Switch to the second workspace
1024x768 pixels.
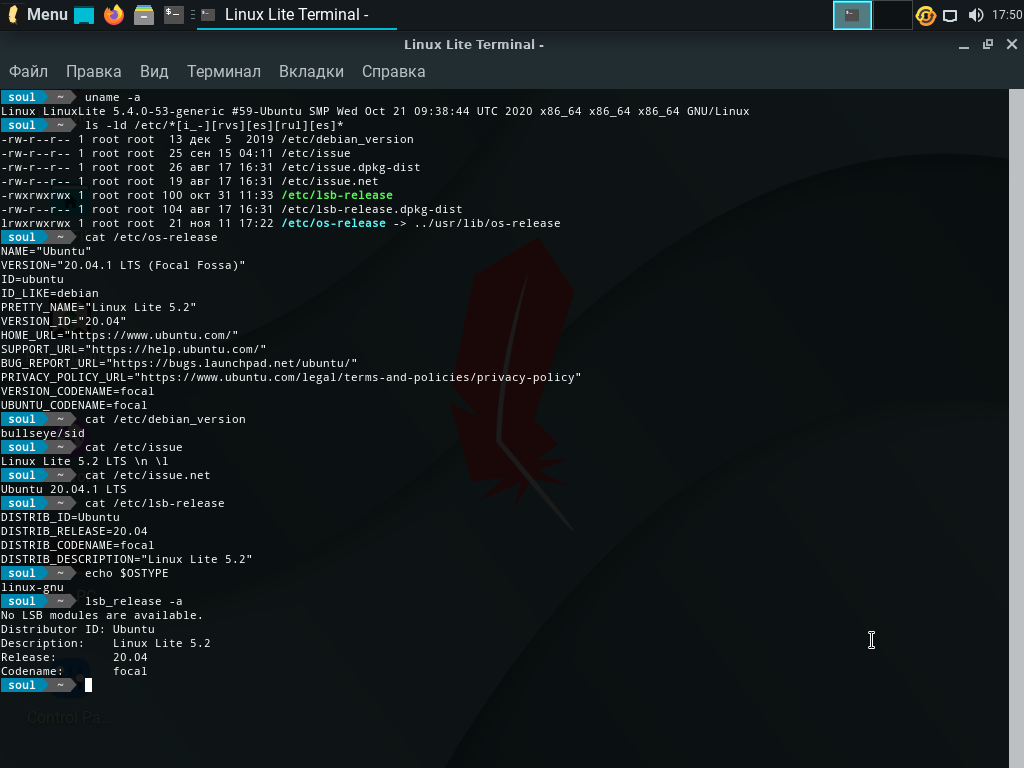click(892, 15)
